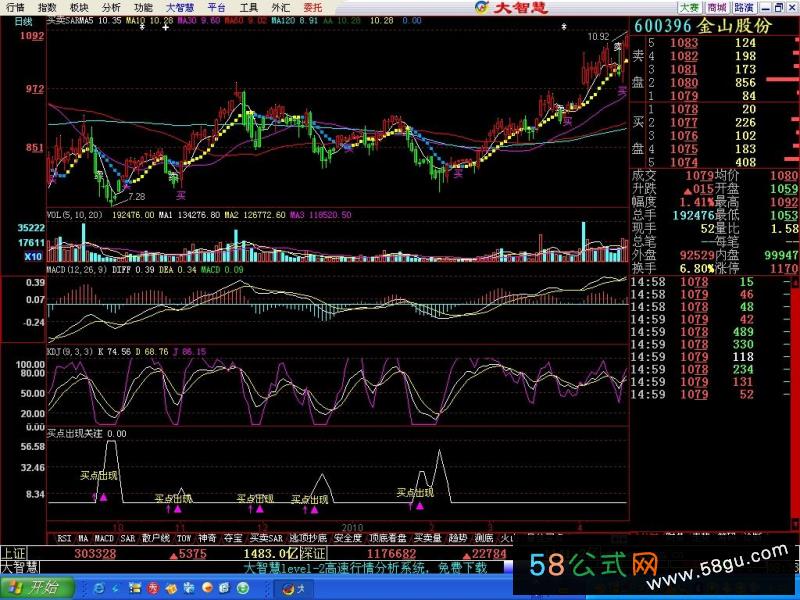The width and height of the screenshot is (800, 600).
Task: Click the KDJ(9,3,3) indicator header
Action: point(70,352)
